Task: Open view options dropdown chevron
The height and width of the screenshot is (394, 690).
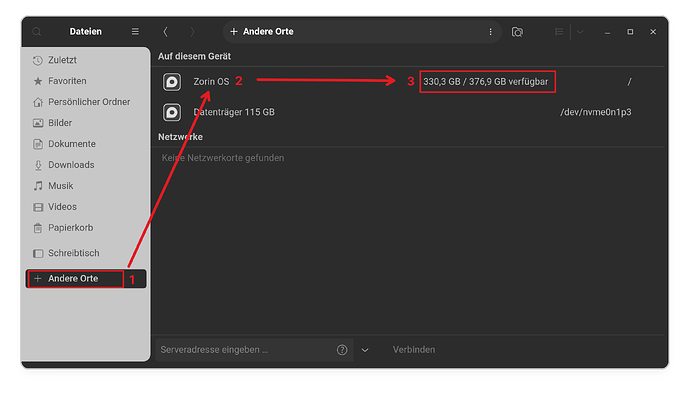Action: point(580,32)
